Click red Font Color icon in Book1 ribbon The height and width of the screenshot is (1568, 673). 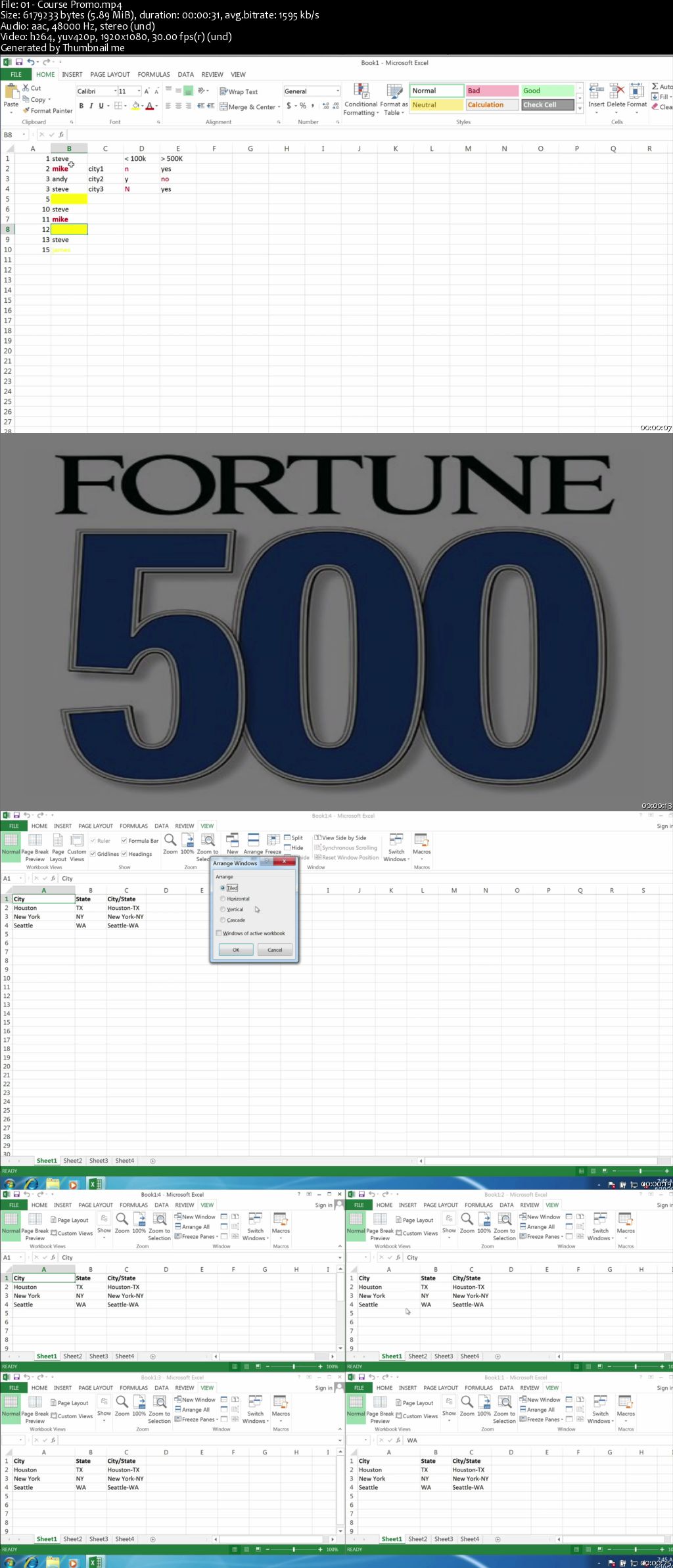pos(149,106)
